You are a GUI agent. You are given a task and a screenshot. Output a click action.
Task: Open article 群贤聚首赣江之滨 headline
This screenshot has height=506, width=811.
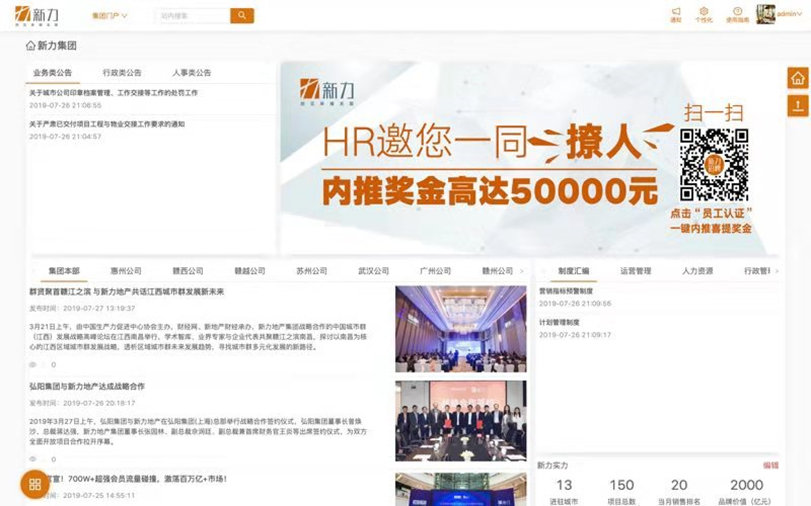127,292
